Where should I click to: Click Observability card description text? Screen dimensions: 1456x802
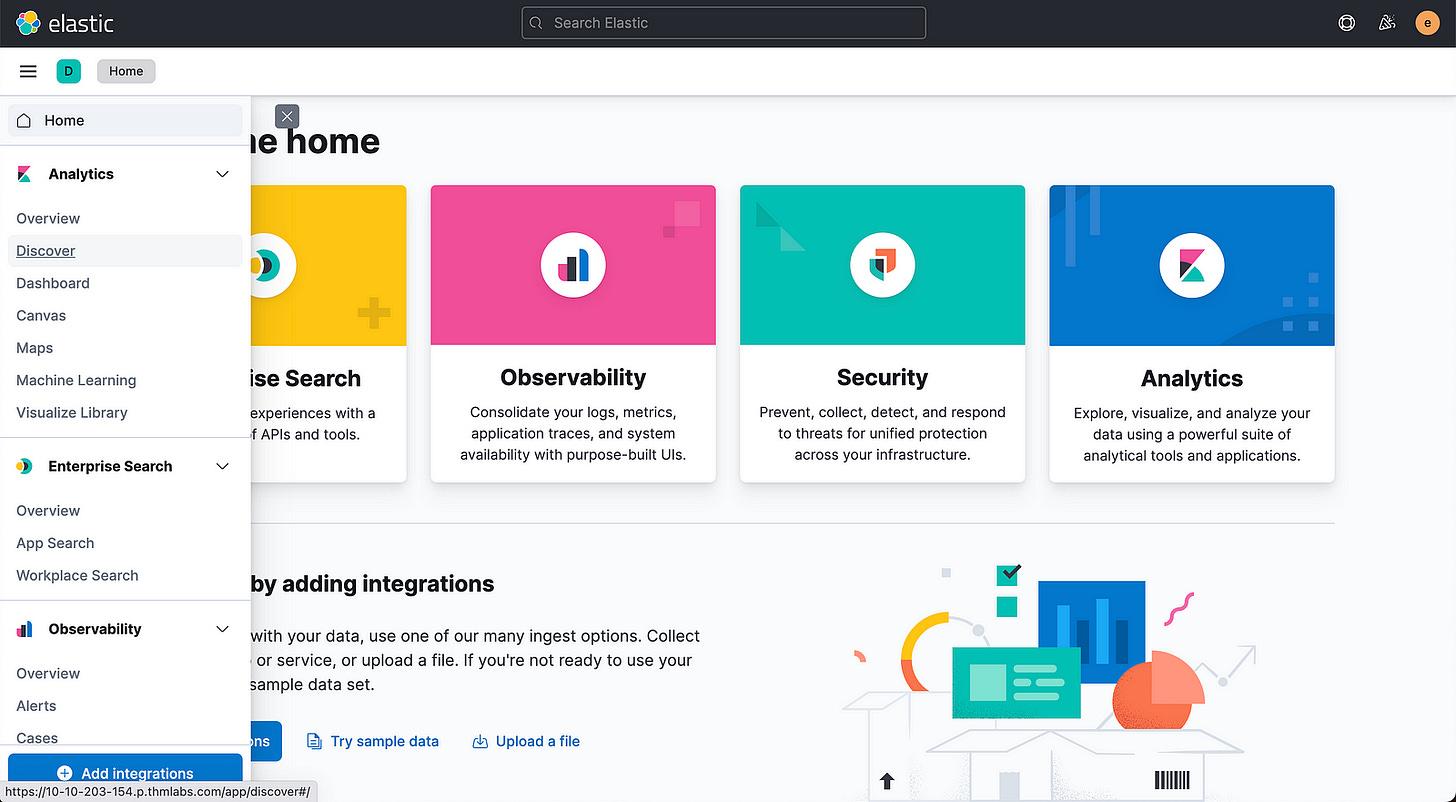coord(573,433)
